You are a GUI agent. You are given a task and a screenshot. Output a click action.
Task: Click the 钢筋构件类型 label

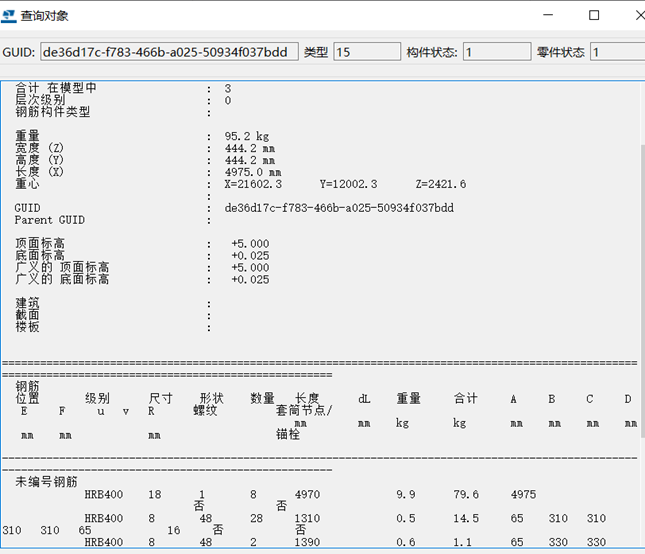pos(53,112)
